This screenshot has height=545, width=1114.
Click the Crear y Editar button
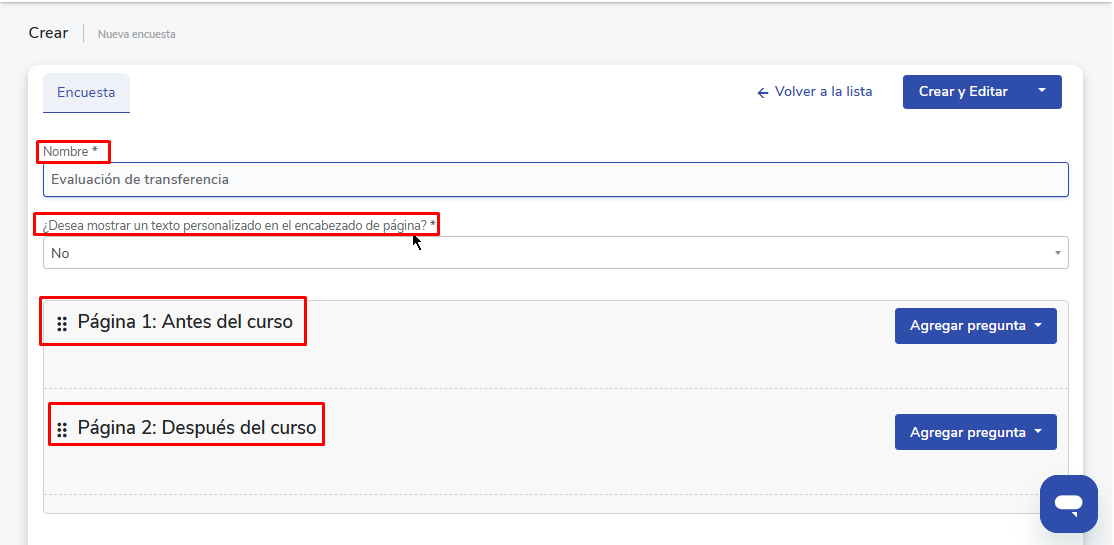[x=963, y=92]
